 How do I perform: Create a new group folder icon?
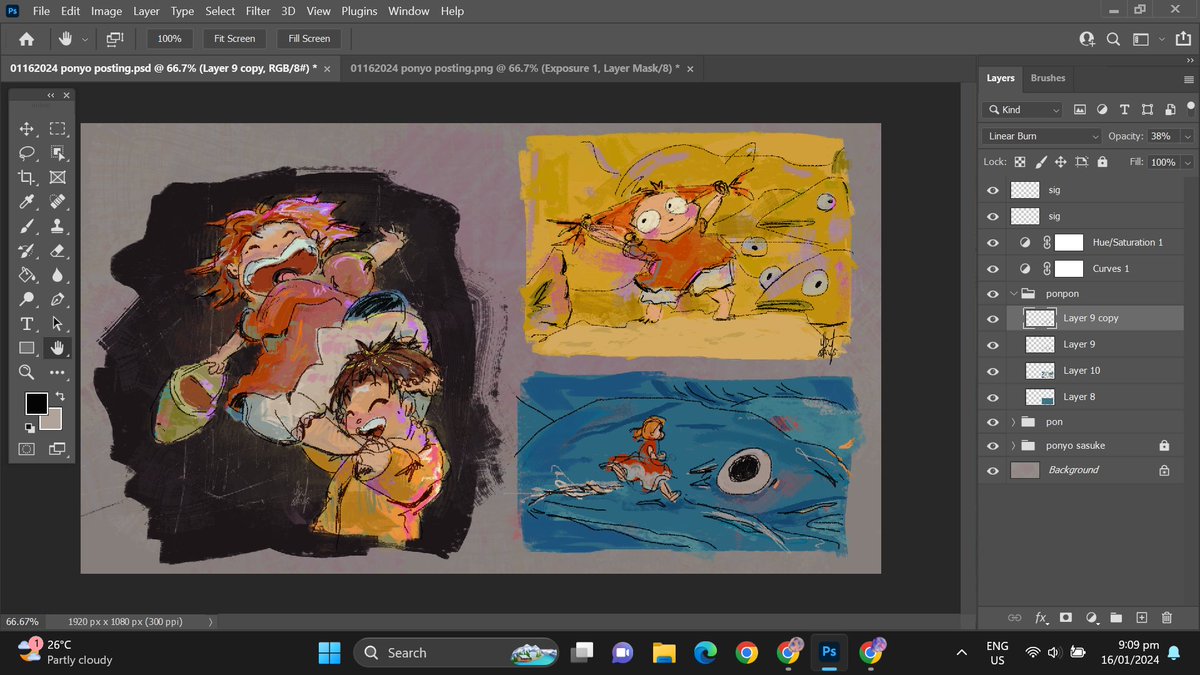click(1116, 618)
